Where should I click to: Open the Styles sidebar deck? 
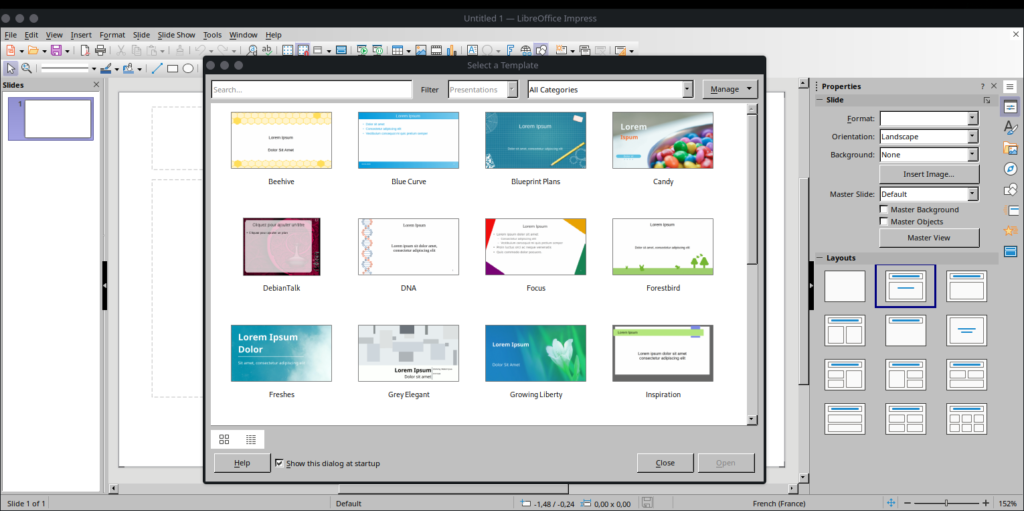point(1010,128)
